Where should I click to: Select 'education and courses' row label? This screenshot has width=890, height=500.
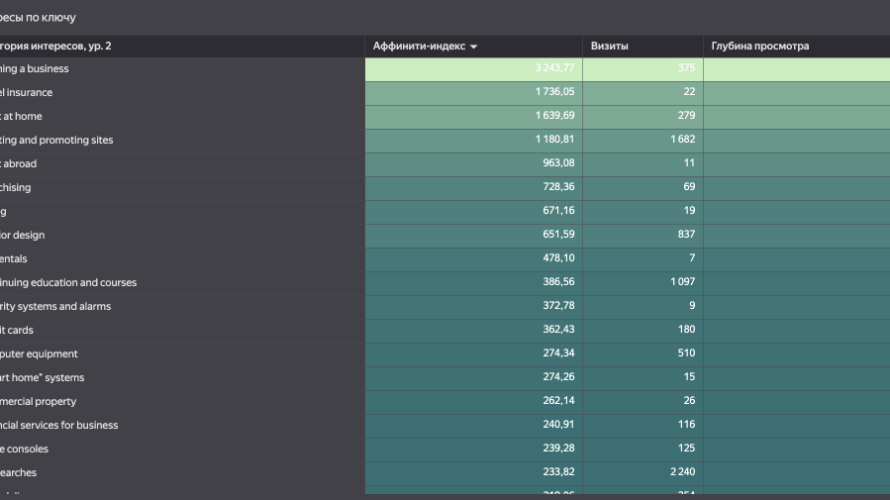coord(69,283)
